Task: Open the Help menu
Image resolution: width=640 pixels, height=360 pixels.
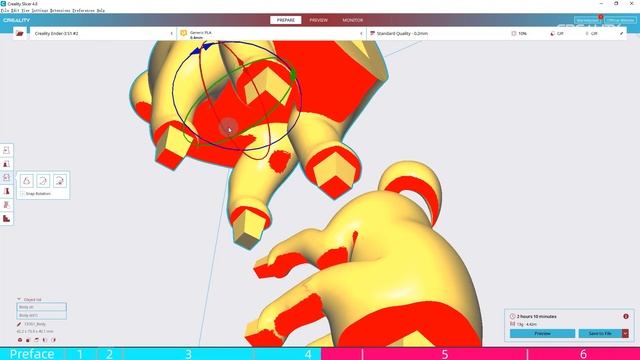Action: click(101, 10)
